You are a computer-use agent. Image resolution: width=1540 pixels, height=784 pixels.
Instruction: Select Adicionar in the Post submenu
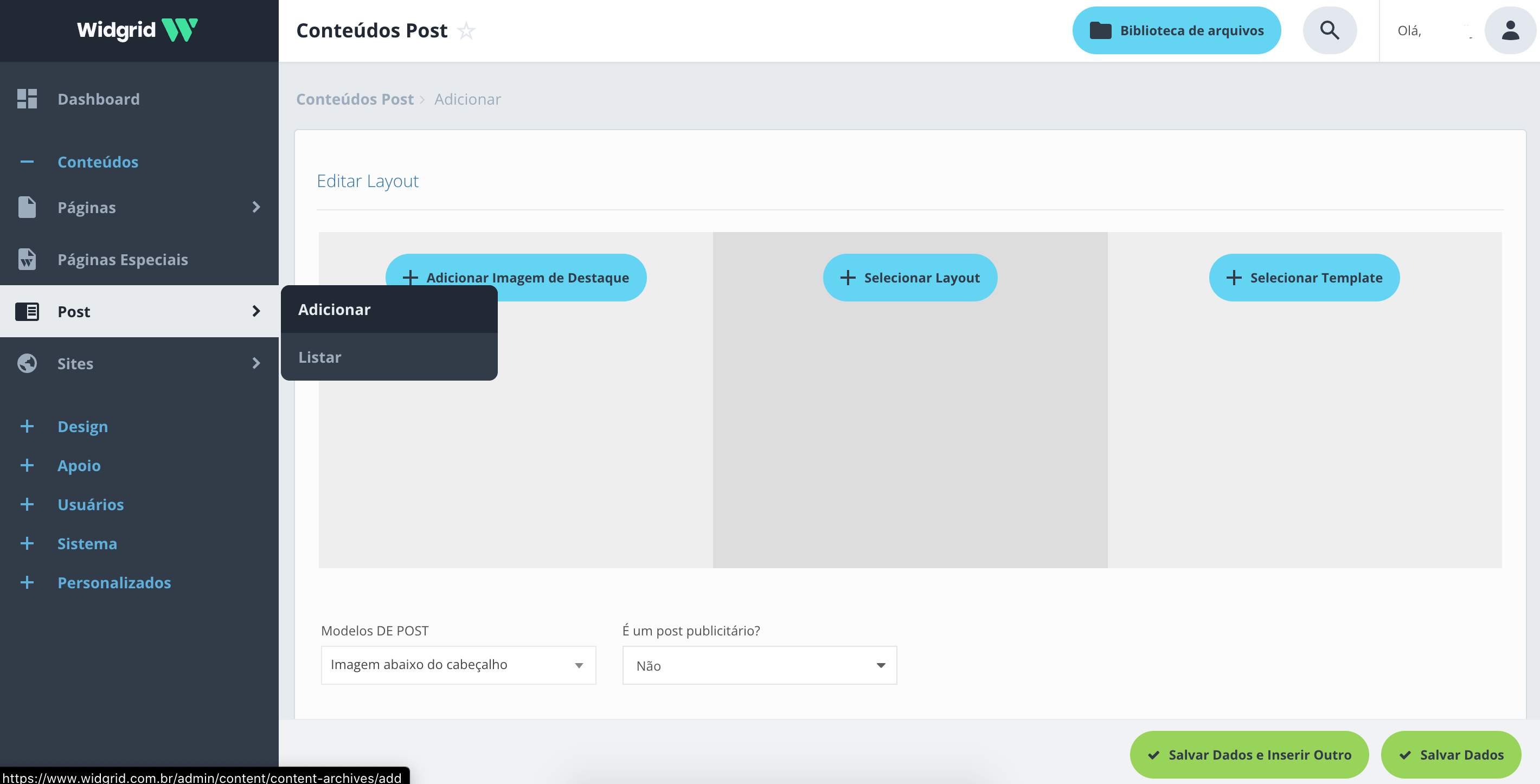point(334,310)
